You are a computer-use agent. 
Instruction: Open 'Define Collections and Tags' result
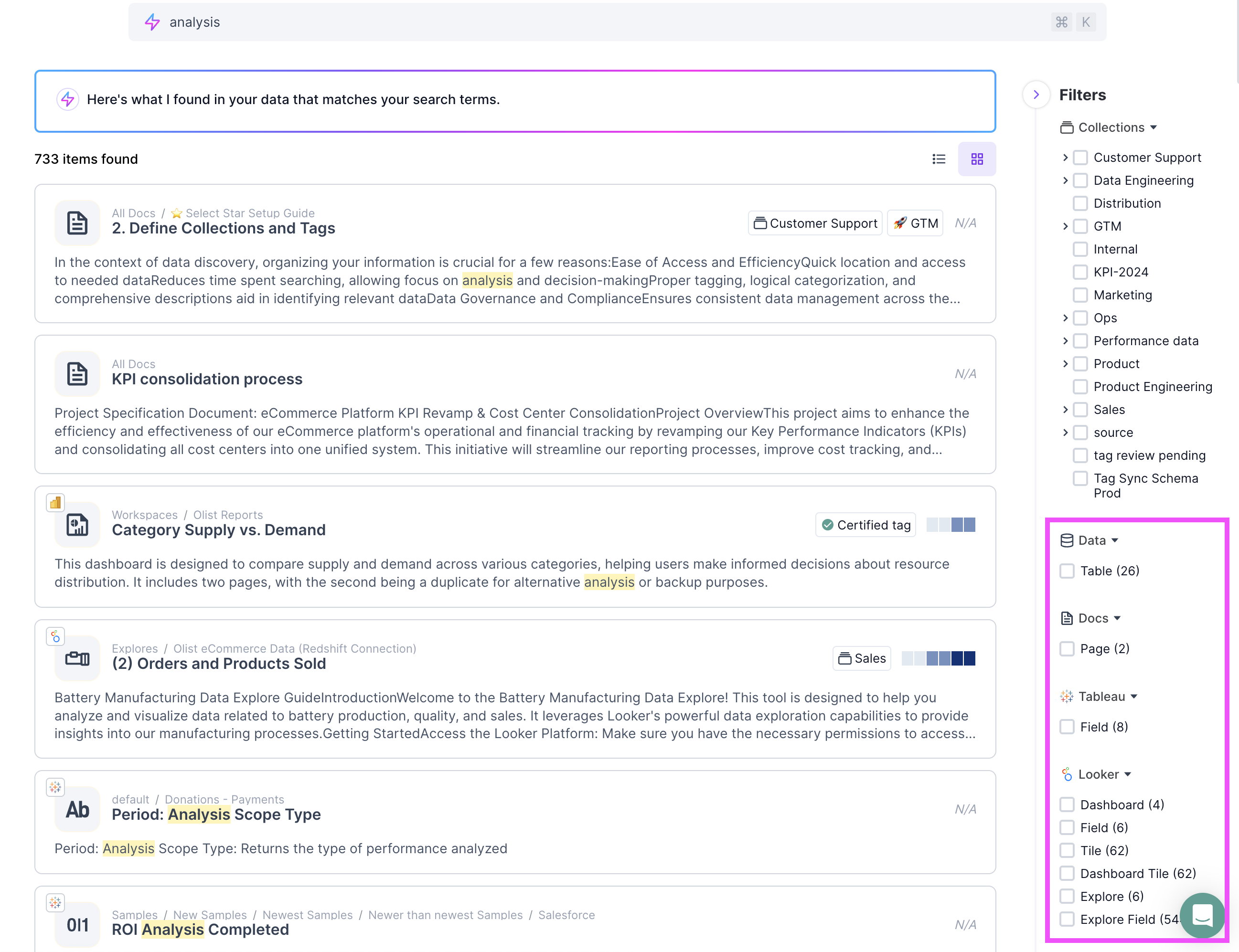pos(224,228)
